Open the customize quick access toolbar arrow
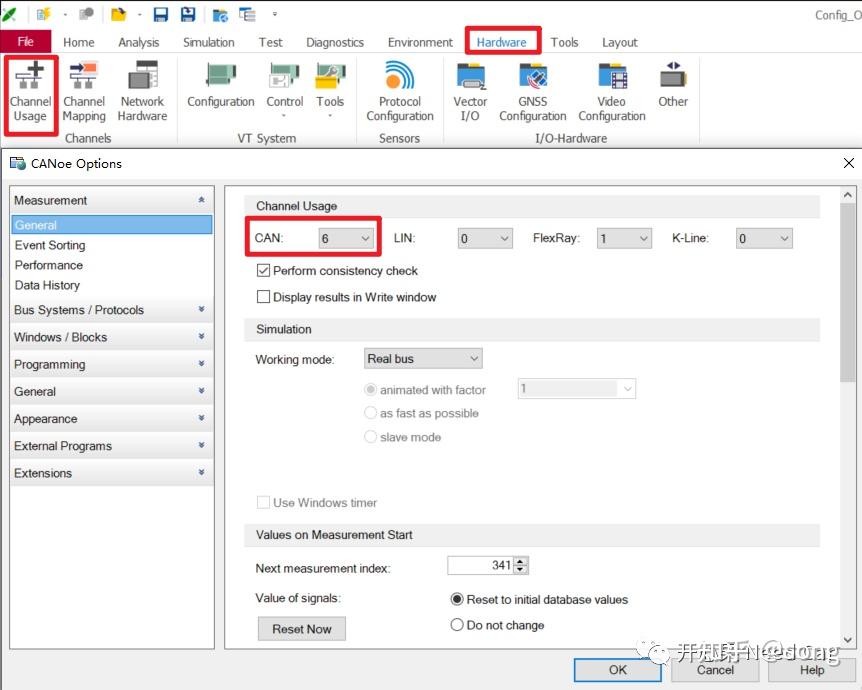862x690 pixels. pos(275,14)
